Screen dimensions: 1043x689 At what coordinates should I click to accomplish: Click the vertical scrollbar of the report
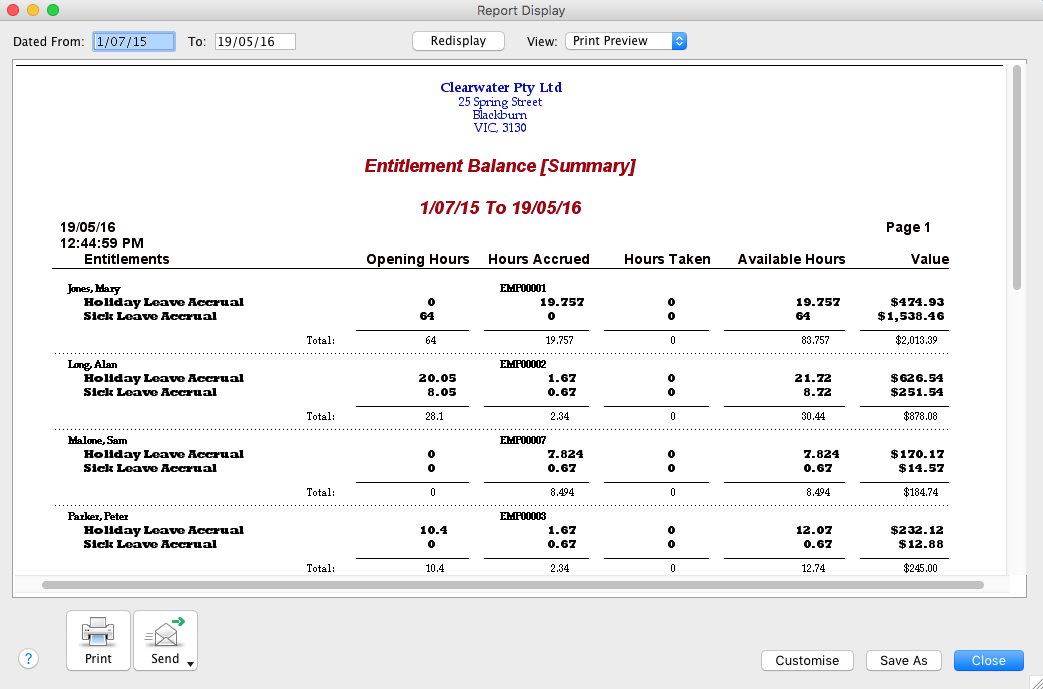coord(1017,178)
